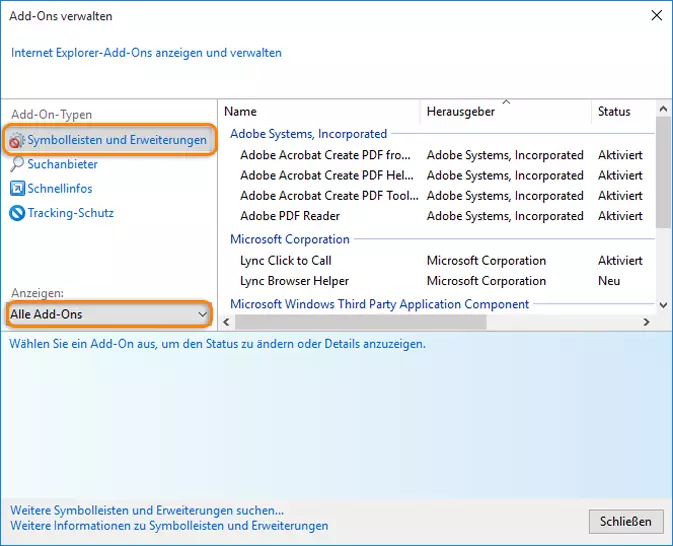Sort list by Name column header
The image size is (673, 546).
pos(240,112)
